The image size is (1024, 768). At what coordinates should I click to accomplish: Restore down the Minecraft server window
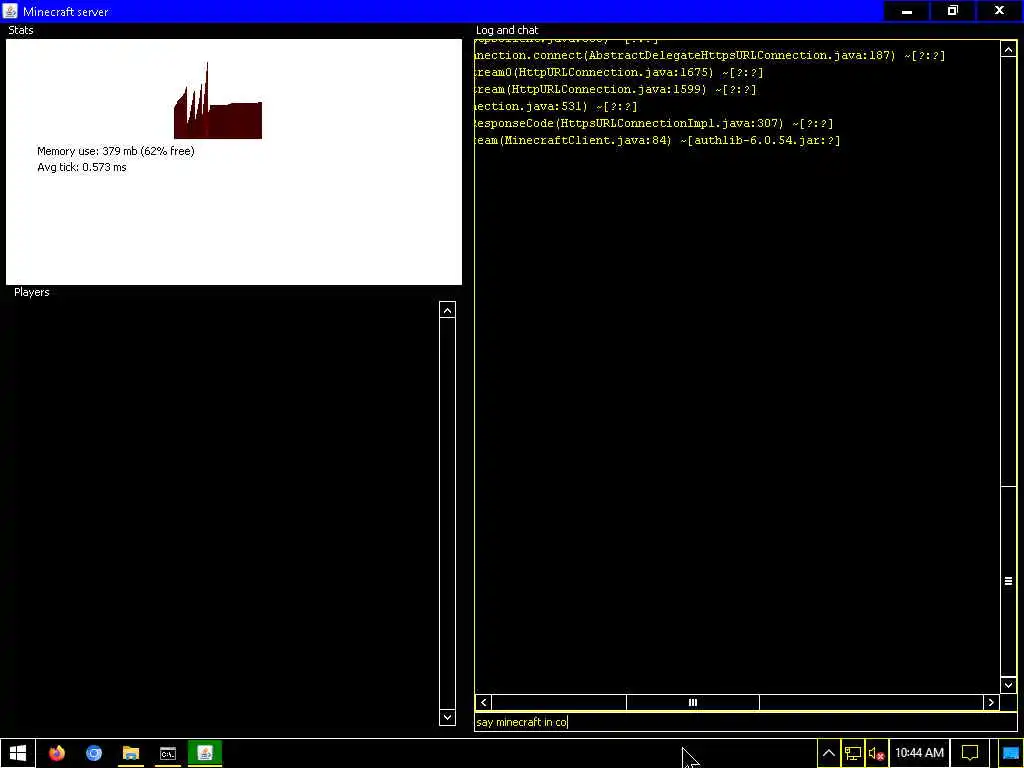pyautogui.click(x=953, y=11)
